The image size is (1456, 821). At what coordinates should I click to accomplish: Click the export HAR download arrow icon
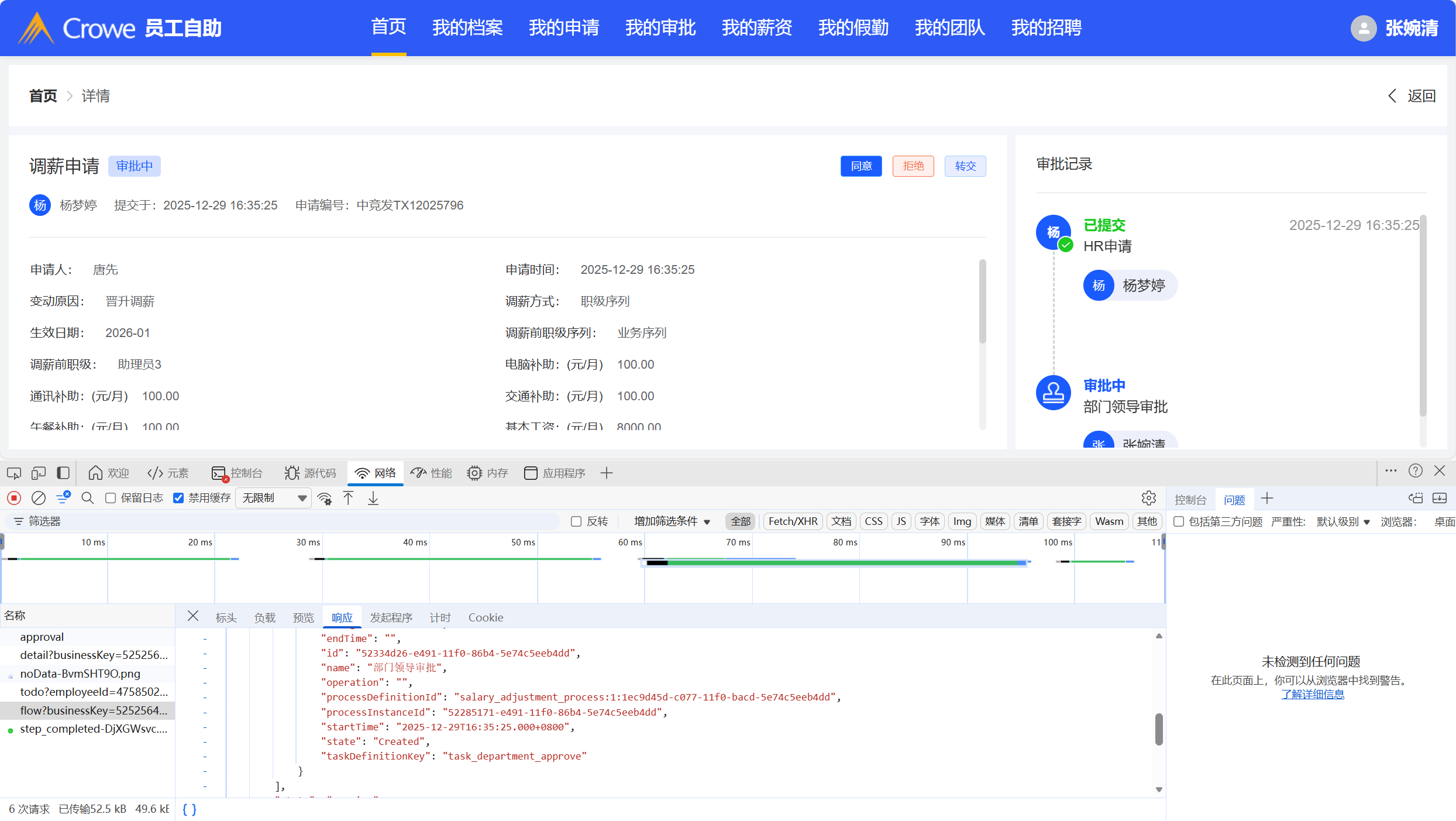click(x=373, y=498)
